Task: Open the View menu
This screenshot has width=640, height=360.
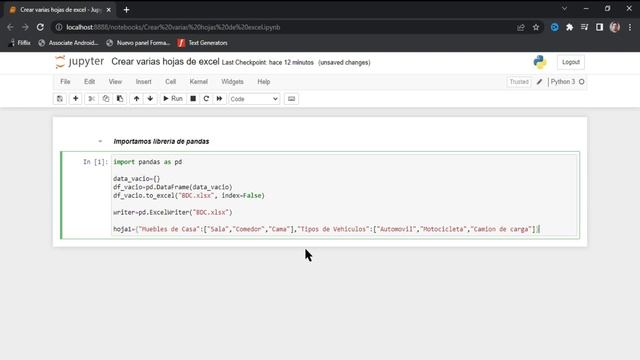Action: 115,82
